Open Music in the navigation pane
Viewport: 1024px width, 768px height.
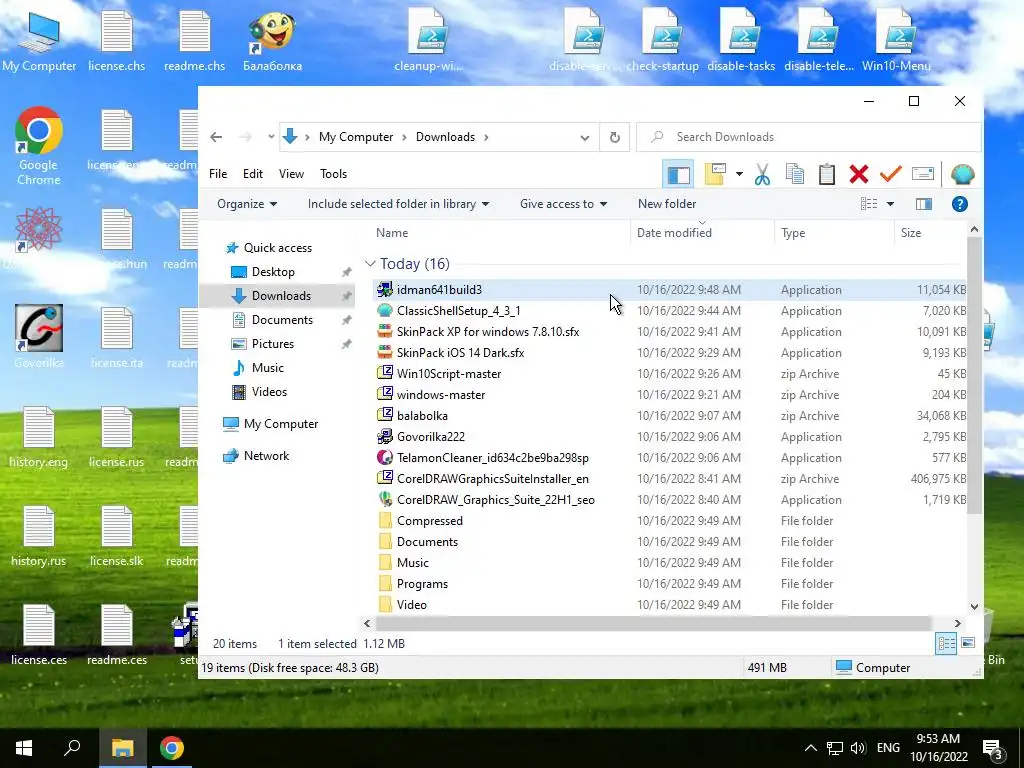click(268, 368)
